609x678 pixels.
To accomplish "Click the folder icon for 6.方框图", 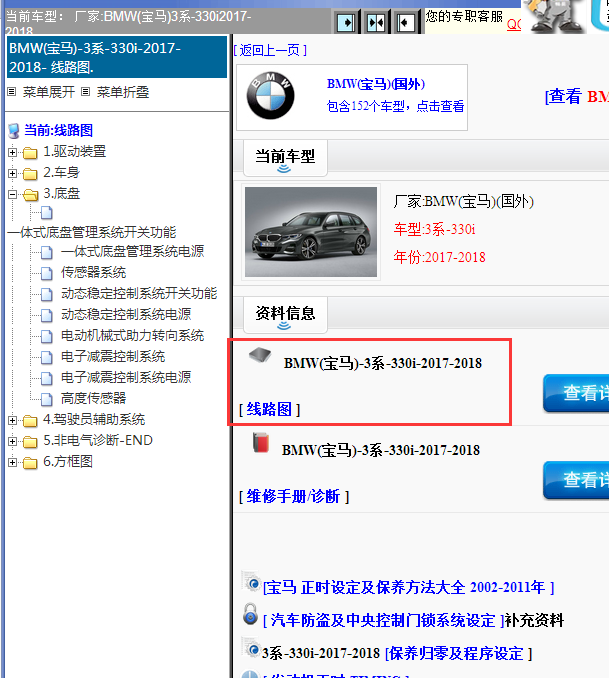I will pos(30,463).
